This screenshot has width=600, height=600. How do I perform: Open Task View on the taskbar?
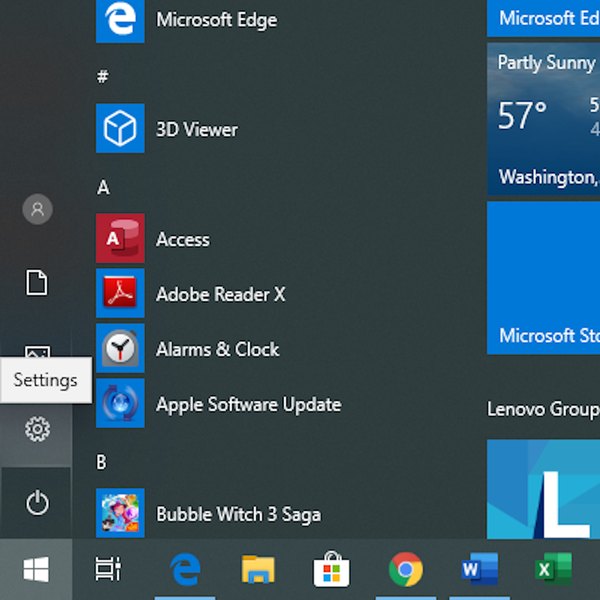(x=108, y=569)
